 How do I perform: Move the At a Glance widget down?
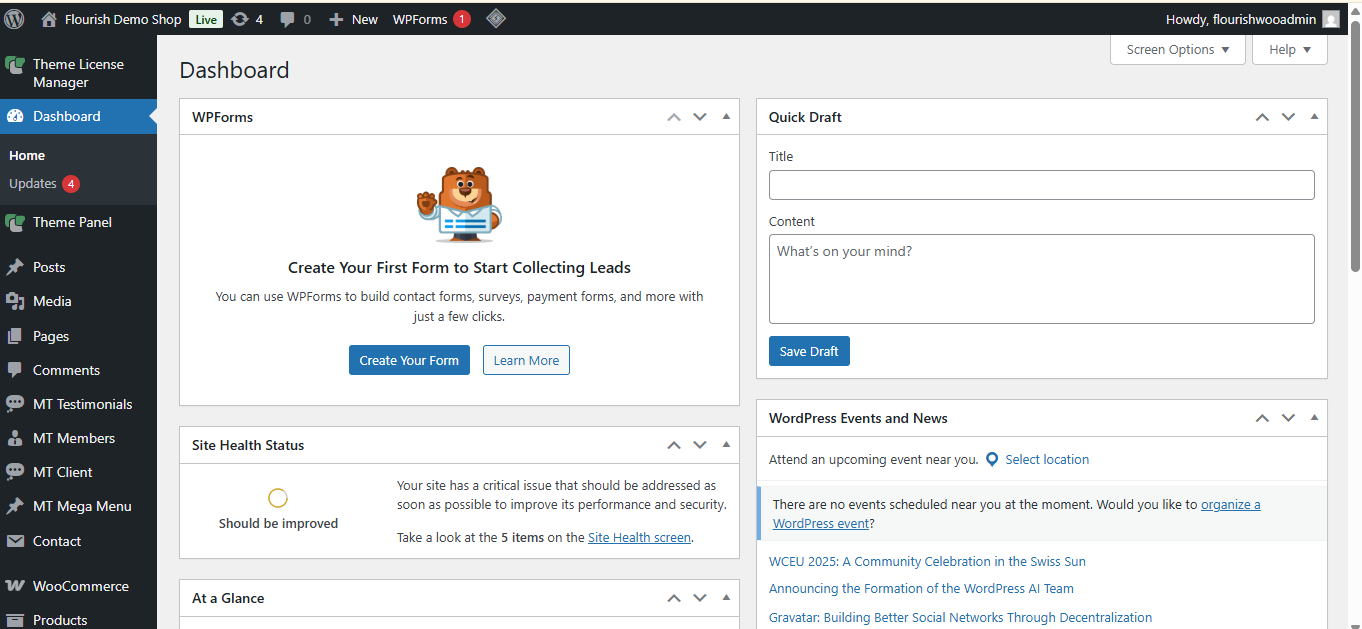[700, 598]
